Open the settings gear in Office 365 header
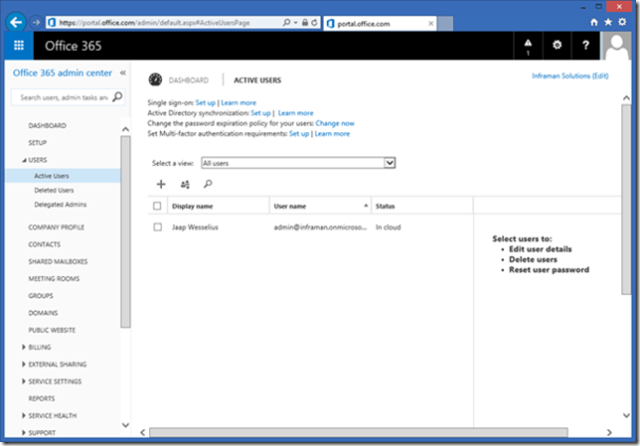The image size is (640, 446). [x=557, y=45]
